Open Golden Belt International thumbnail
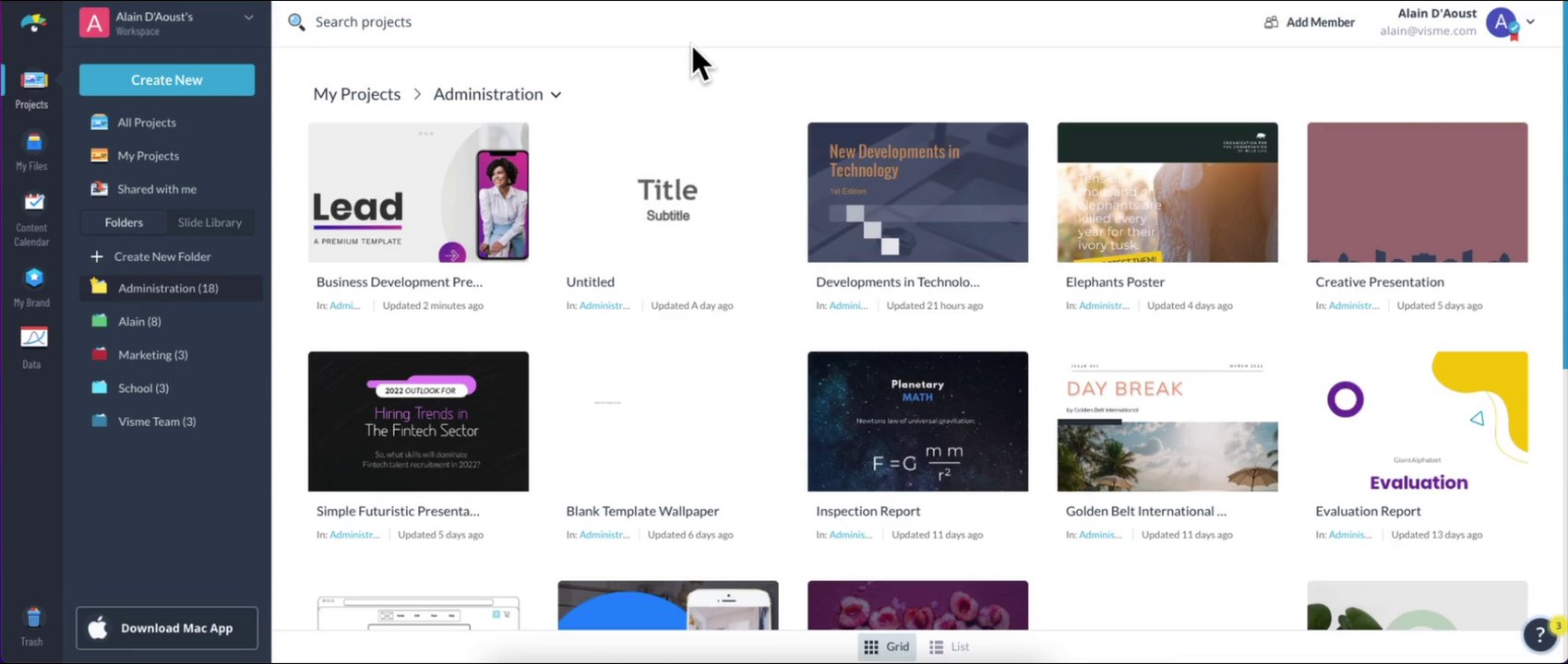 coord(1167,421)
